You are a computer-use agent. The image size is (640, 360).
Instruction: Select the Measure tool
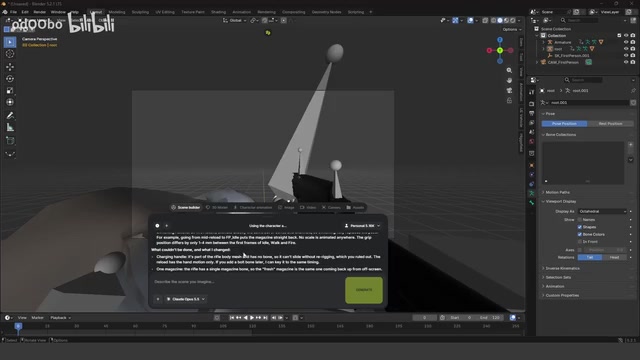(x=10, y=128)
